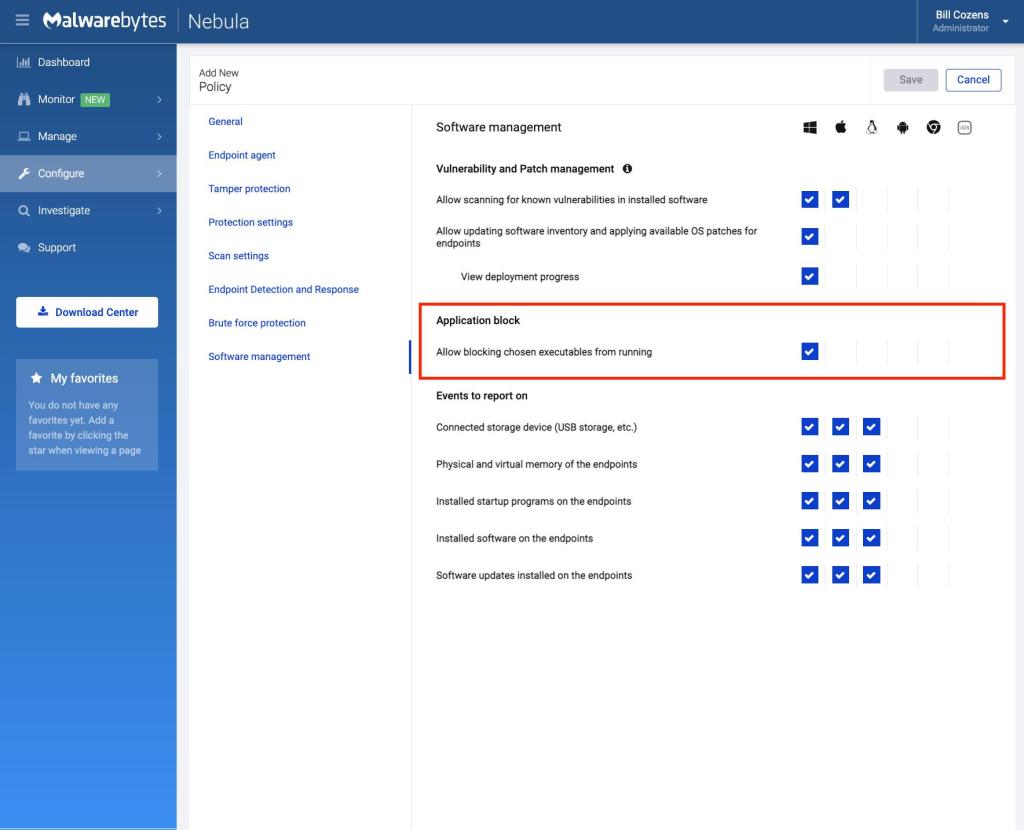Switch to Tamper protection policy tab
1024x830 pixels.
(249, 189)
